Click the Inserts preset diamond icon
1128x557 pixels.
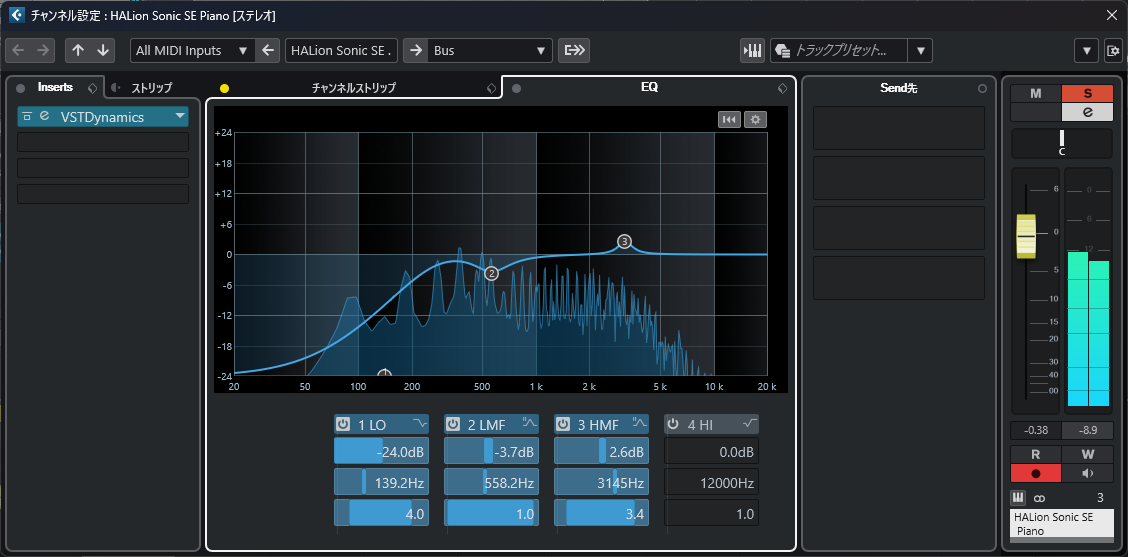(x=91, y=88)
